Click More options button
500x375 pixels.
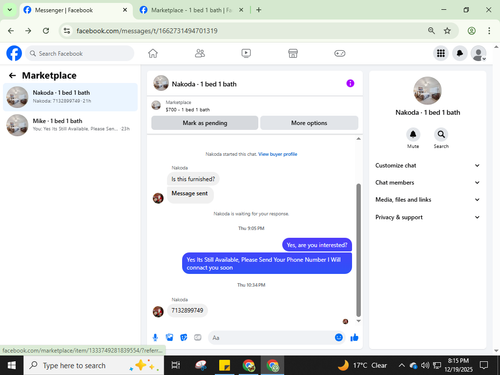pyautogui.click(x=309, y=123)
